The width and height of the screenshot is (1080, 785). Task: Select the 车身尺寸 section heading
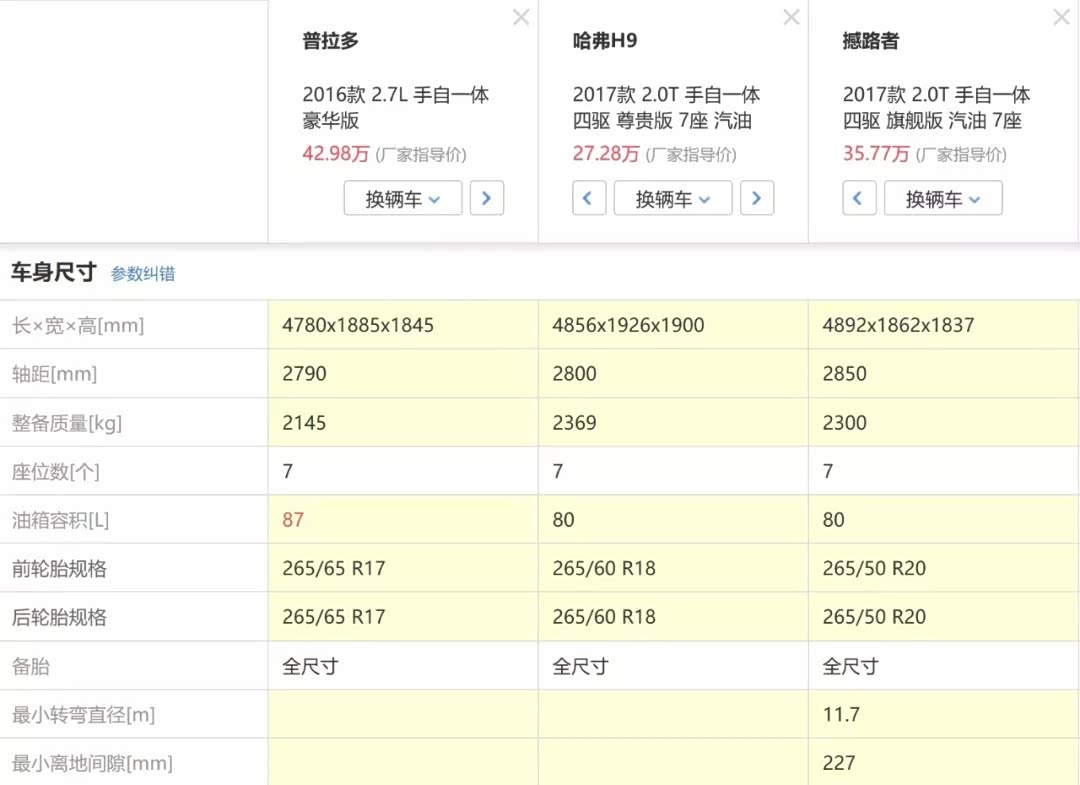tap(54, 272)
